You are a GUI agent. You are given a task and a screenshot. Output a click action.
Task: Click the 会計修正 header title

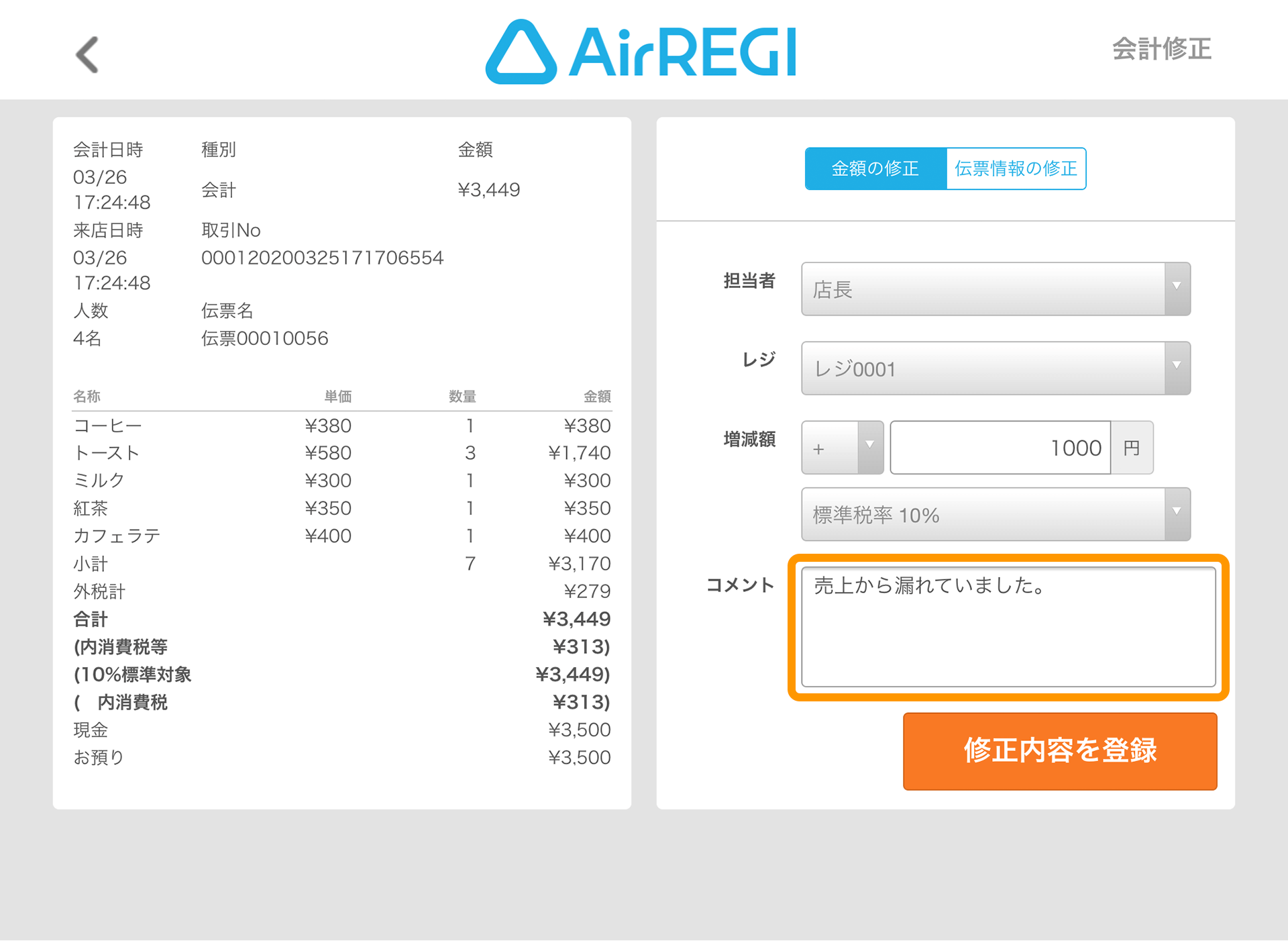pyautogui.click(x=1162, y=49)
